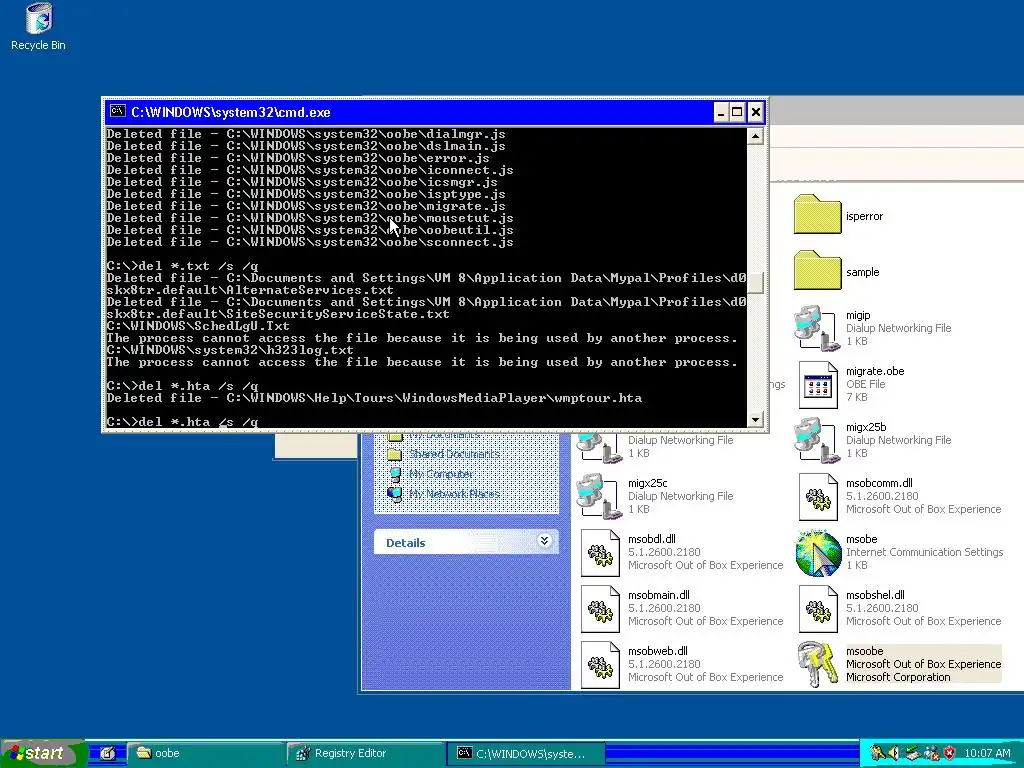This screenshot has width=1024, height=768.
Task: Switch to the cmd.exe taskbar button
Action: (526, 753)
